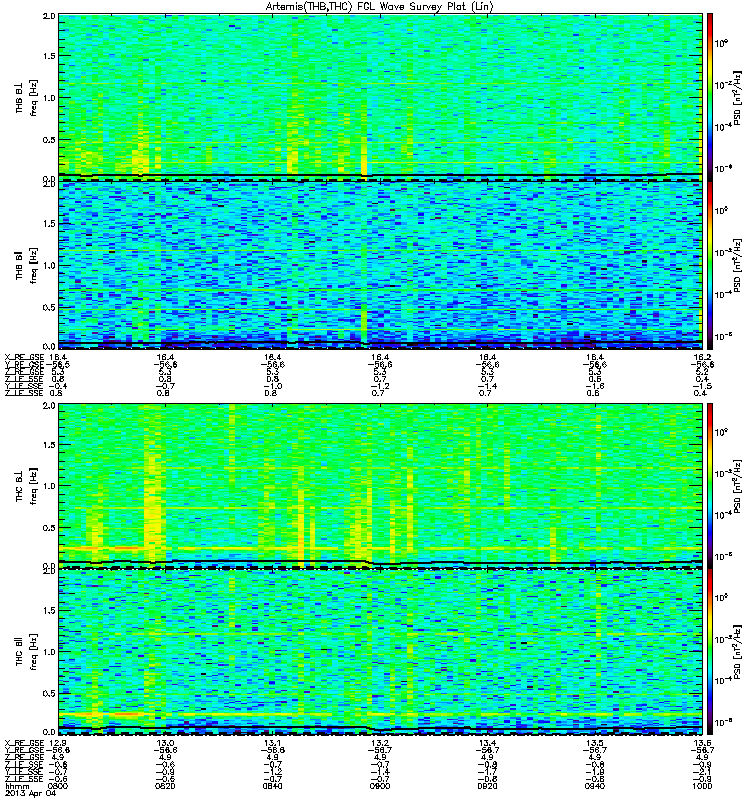The height and width of the screenshot is (800, 750).
Task: Click the '1.0' frequency tick of THB B-parallel panel
Action: (49, 265)
